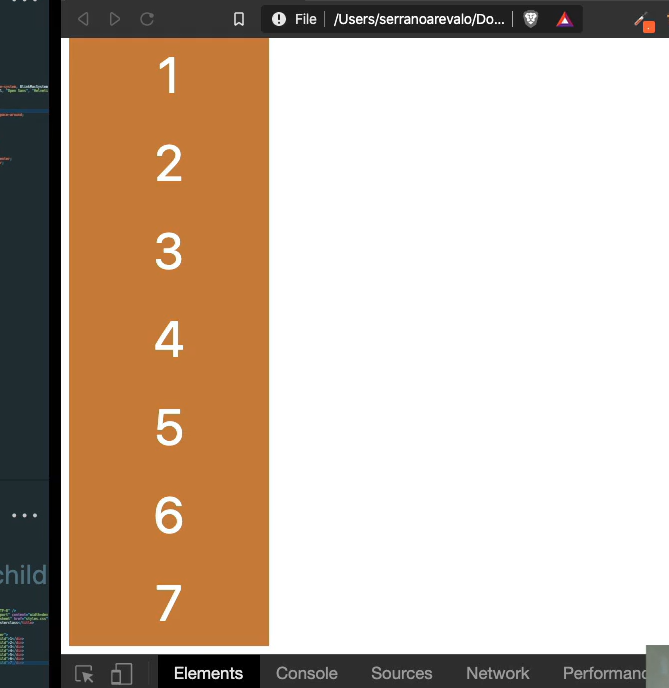
Task: Open Brave Rewards triangle icon
Action: [565, 19]
